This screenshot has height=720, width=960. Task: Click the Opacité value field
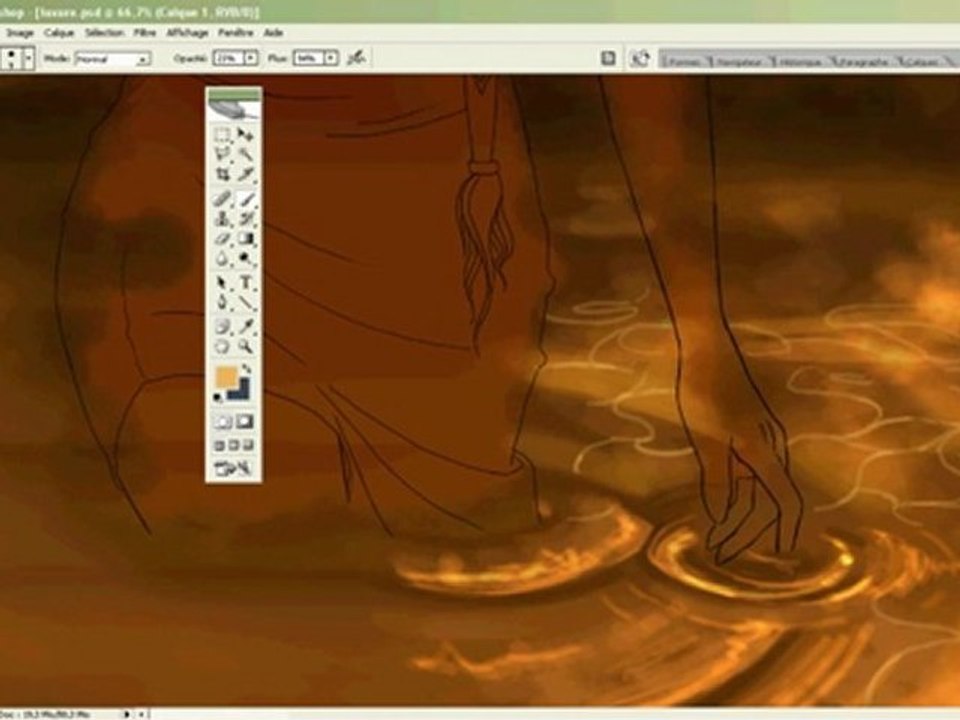coord(228,59)
